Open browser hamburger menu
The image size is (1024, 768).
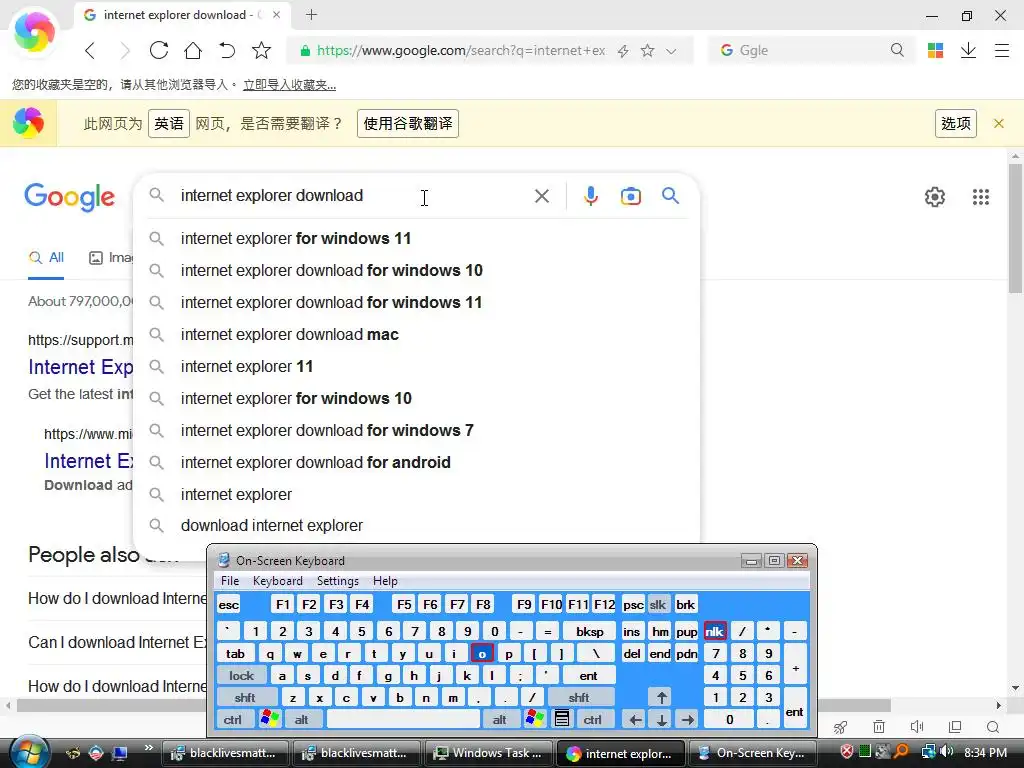tap(1002, 50)
